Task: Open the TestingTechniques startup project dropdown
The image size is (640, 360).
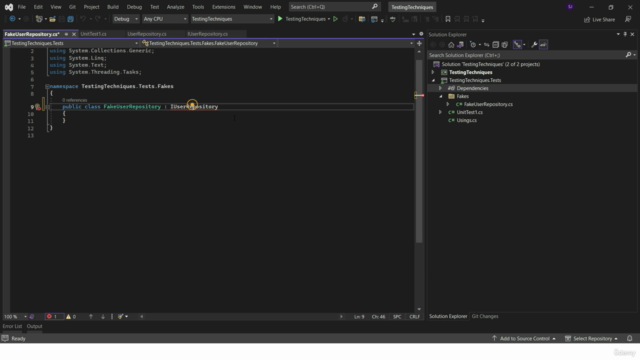Action: (232, 19)
